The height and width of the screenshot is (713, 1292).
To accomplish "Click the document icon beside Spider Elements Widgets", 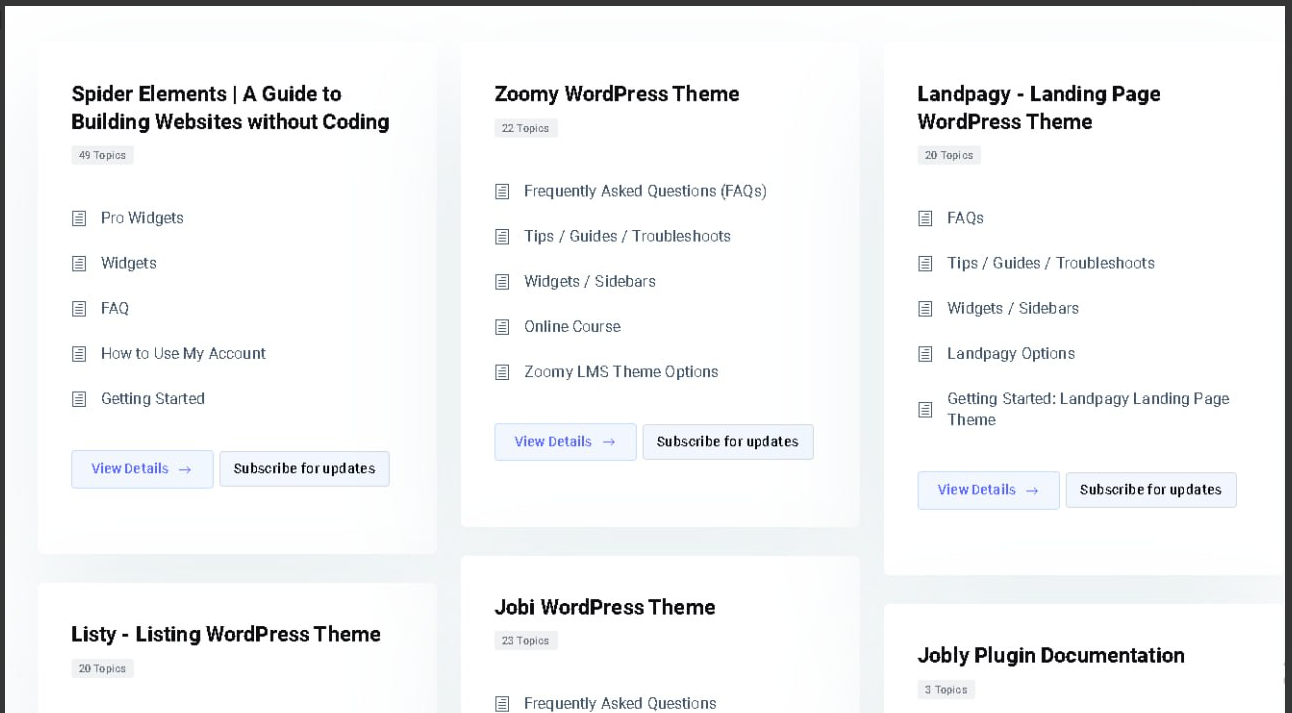I will coord(79,263).
